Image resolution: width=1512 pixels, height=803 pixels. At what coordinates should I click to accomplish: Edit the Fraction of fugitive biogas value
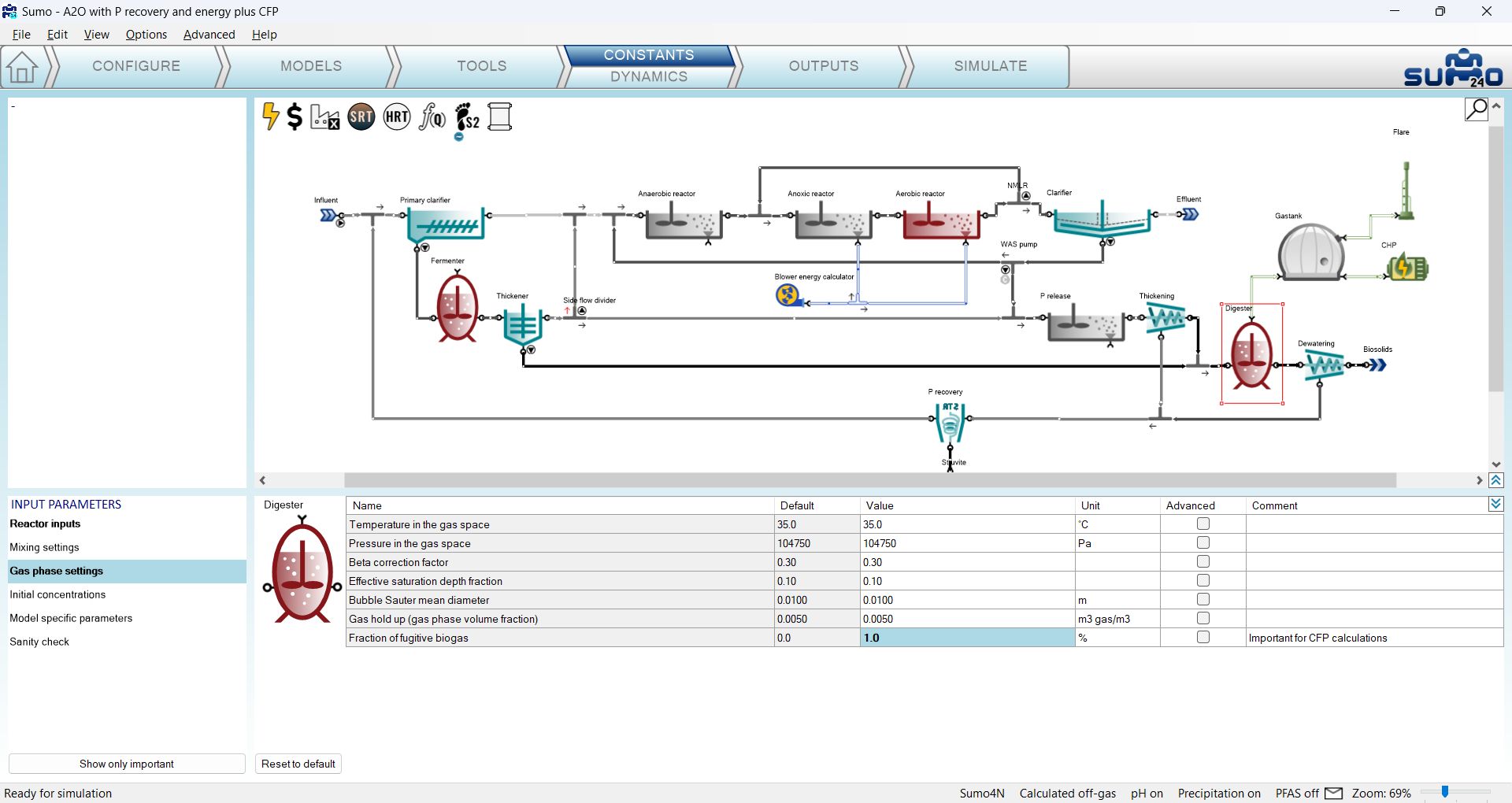(968, 638)
